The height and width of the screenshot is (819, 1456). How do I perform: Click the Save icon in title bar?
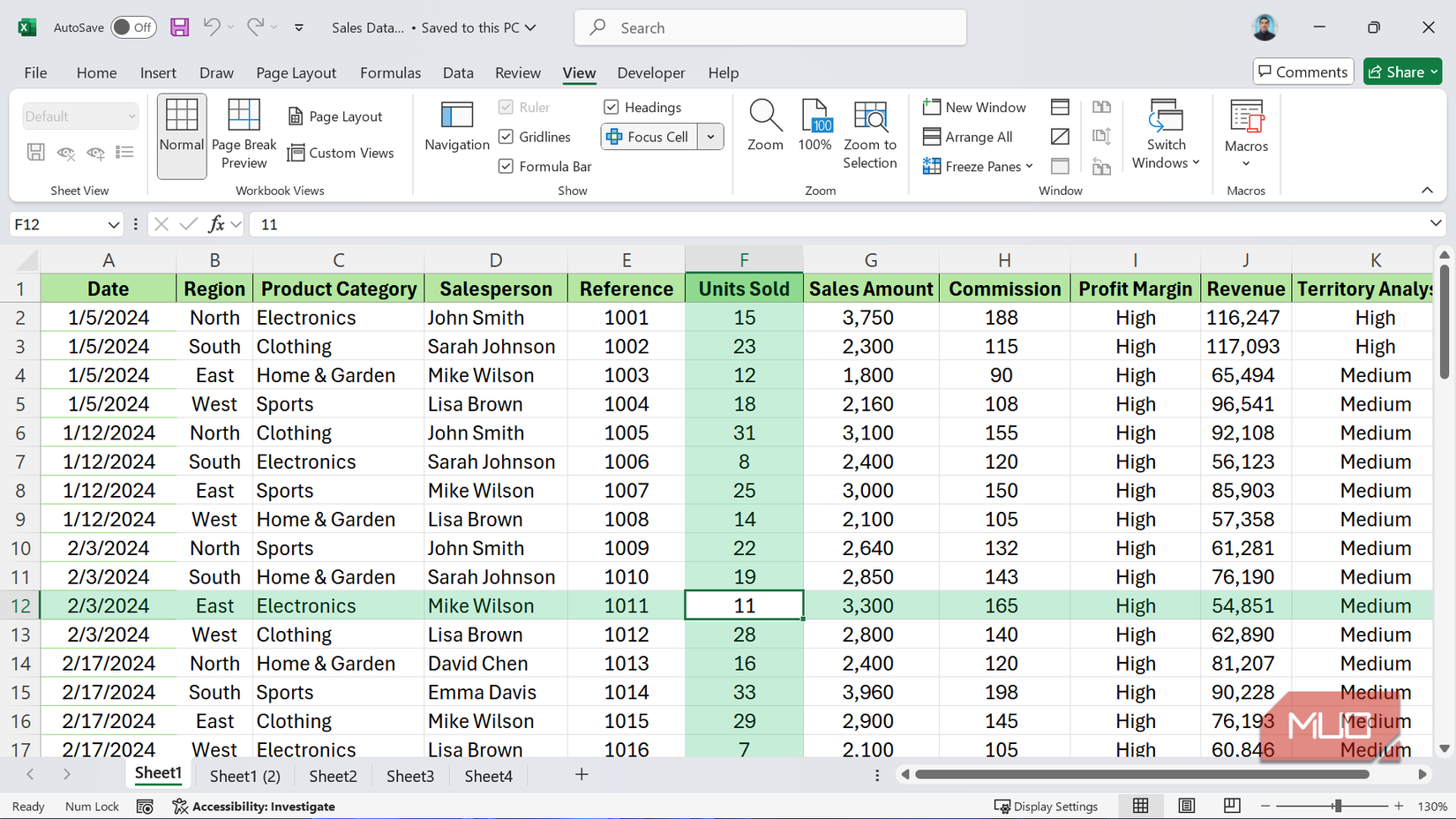[180, 27]
